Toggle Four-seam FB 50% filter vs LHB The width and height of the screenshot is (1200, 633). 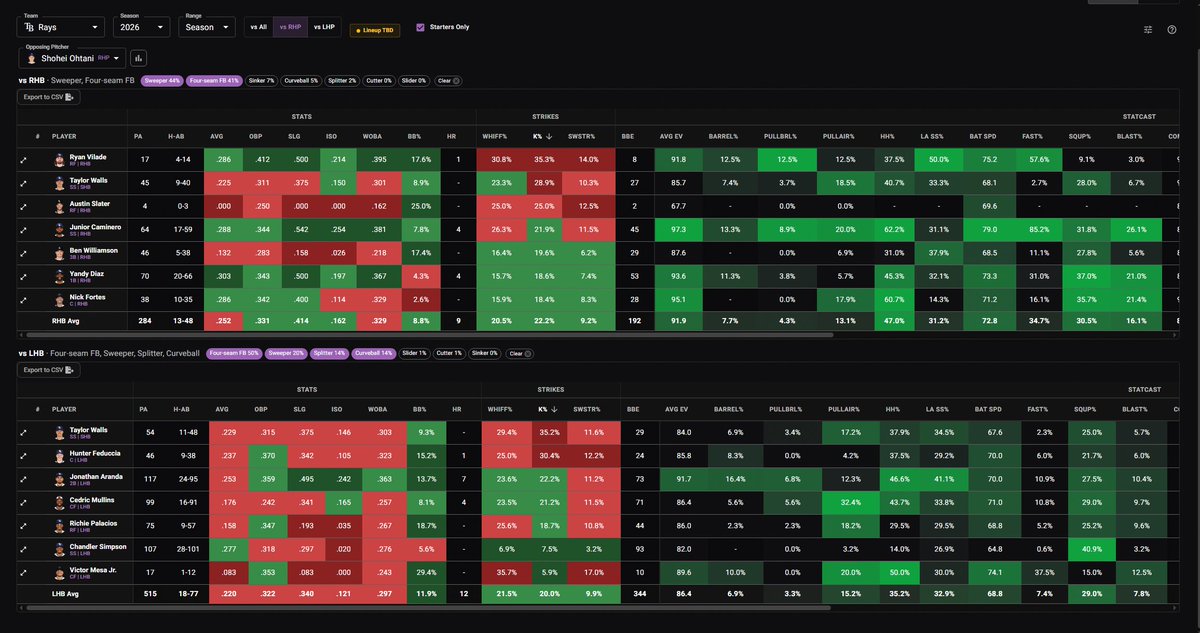pyautogui.click(x=235, y=353)
